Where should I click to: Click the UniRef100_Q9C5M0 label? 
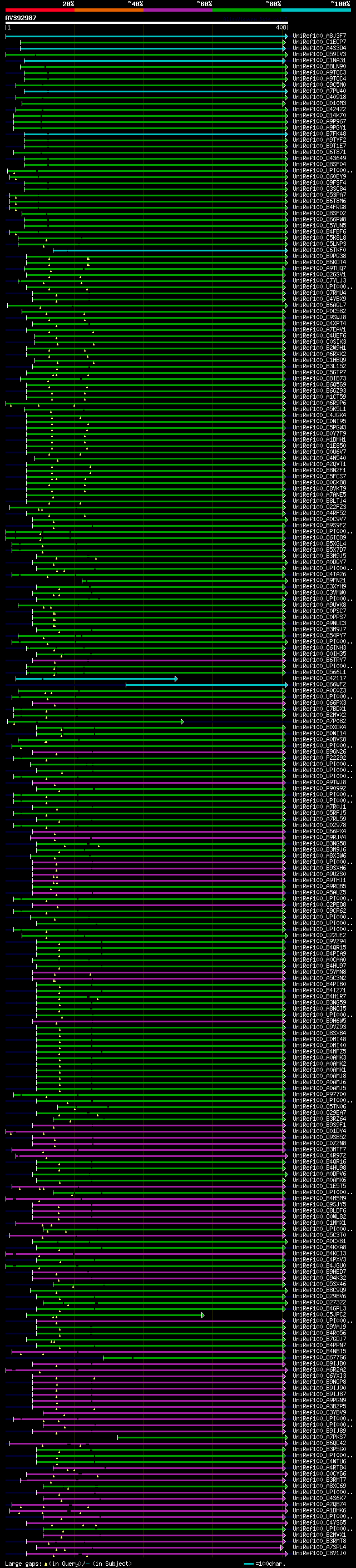[x=319, y=85]
